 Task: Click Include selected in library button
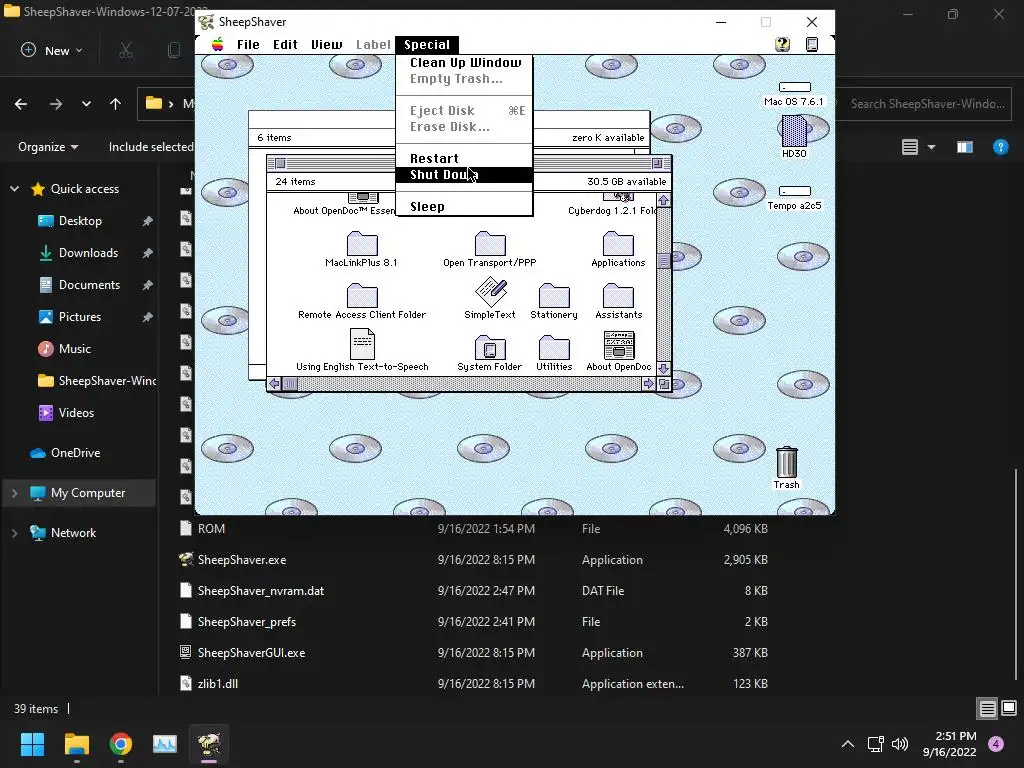(x=151, y=147)
